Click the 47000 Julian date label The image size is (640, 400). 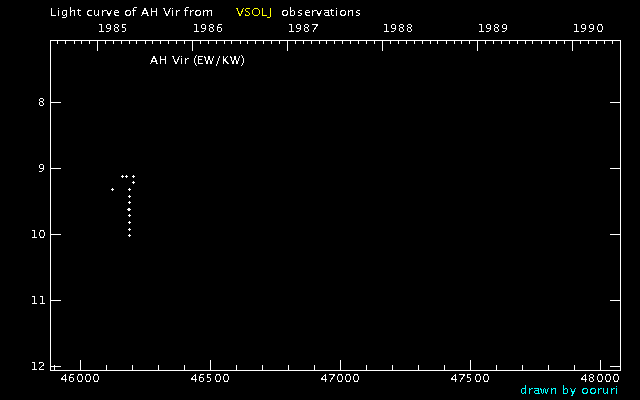[x=340, y=378]
